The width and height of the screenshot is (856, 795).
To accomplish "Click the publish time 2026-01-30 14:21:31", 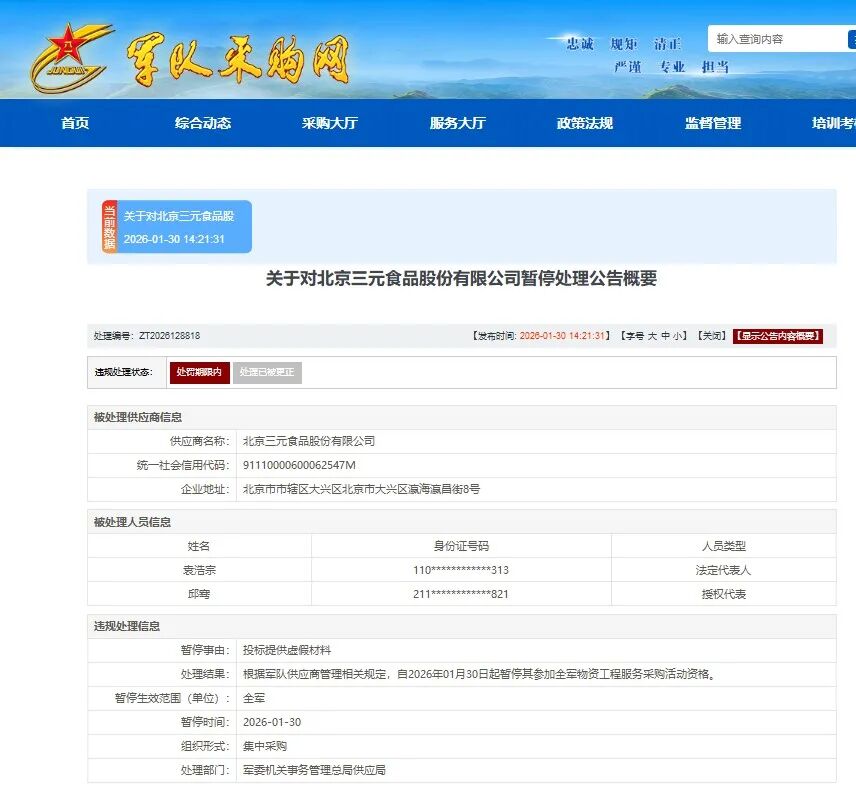I will point(562,336).
